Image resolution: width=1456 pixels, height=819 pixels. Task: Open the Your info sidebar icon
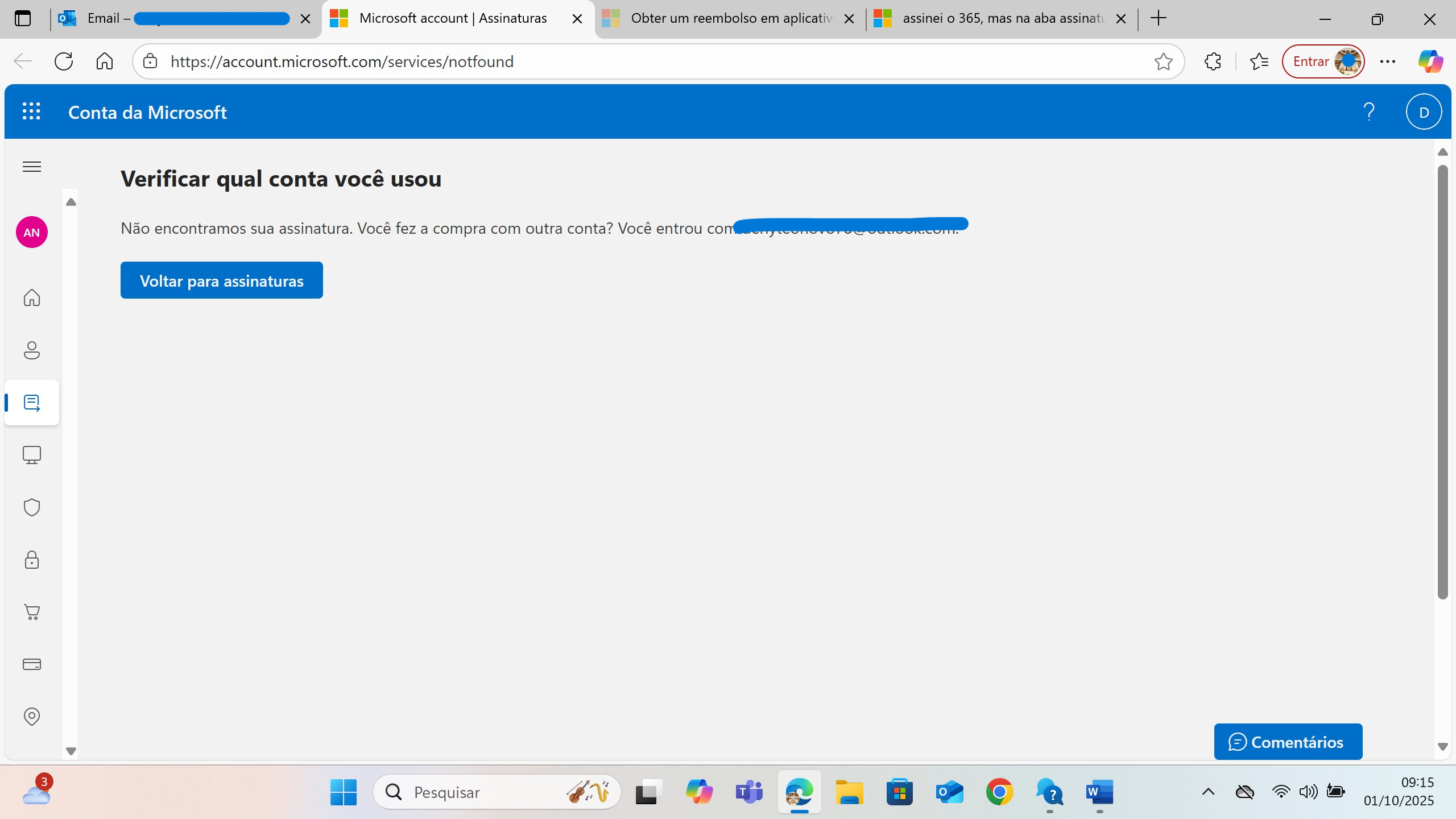[x=32, y=350]
